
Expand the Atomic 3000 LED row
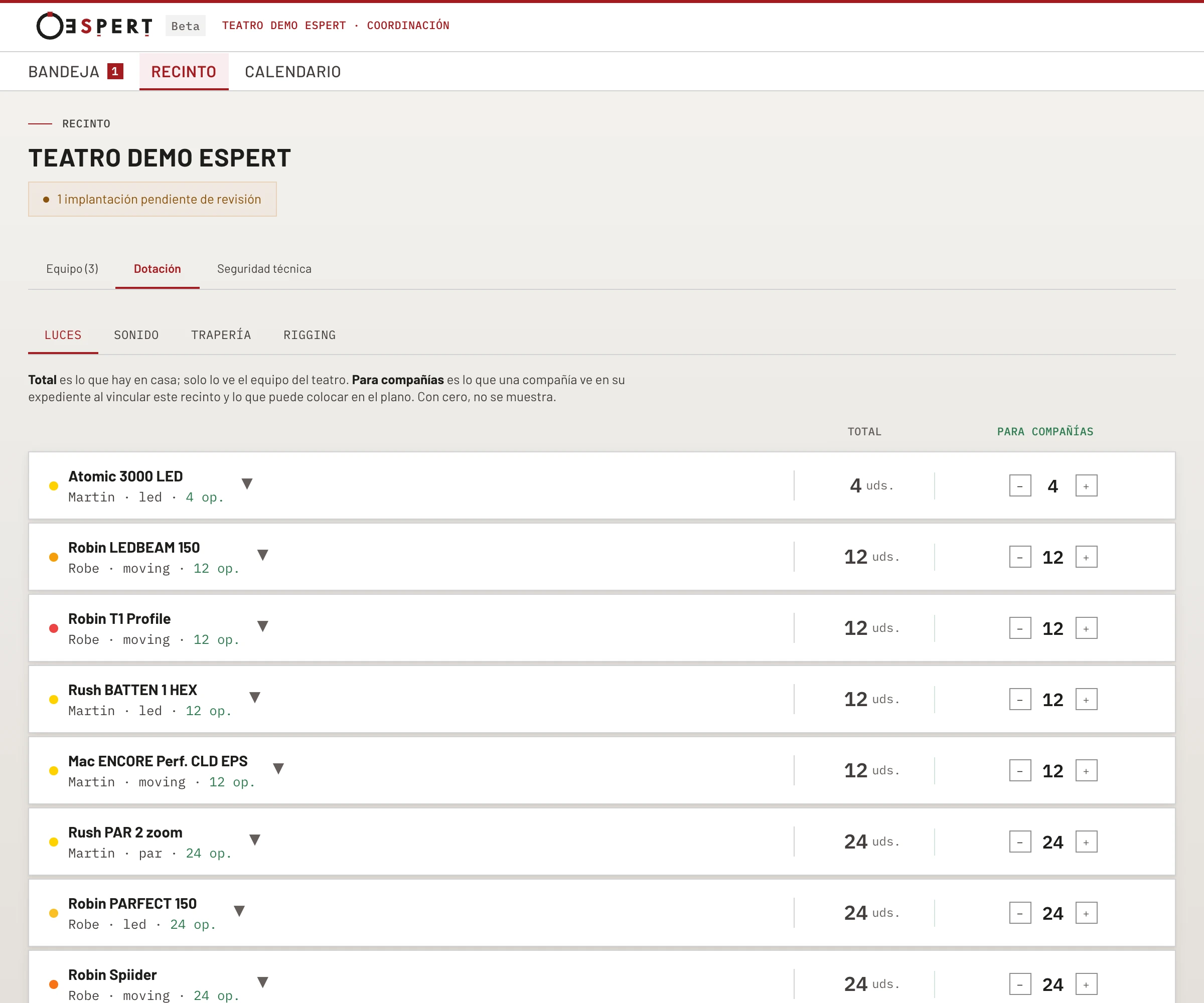pyautogui.click(x=247, y=484)
